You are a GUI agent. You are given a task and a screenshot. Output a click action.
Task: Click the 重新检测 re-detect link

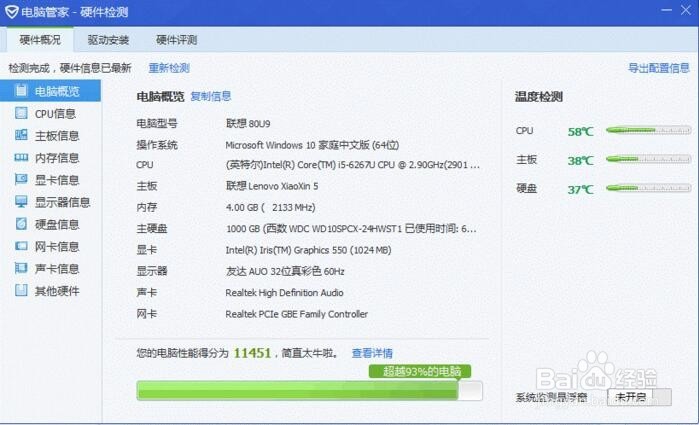169,68
